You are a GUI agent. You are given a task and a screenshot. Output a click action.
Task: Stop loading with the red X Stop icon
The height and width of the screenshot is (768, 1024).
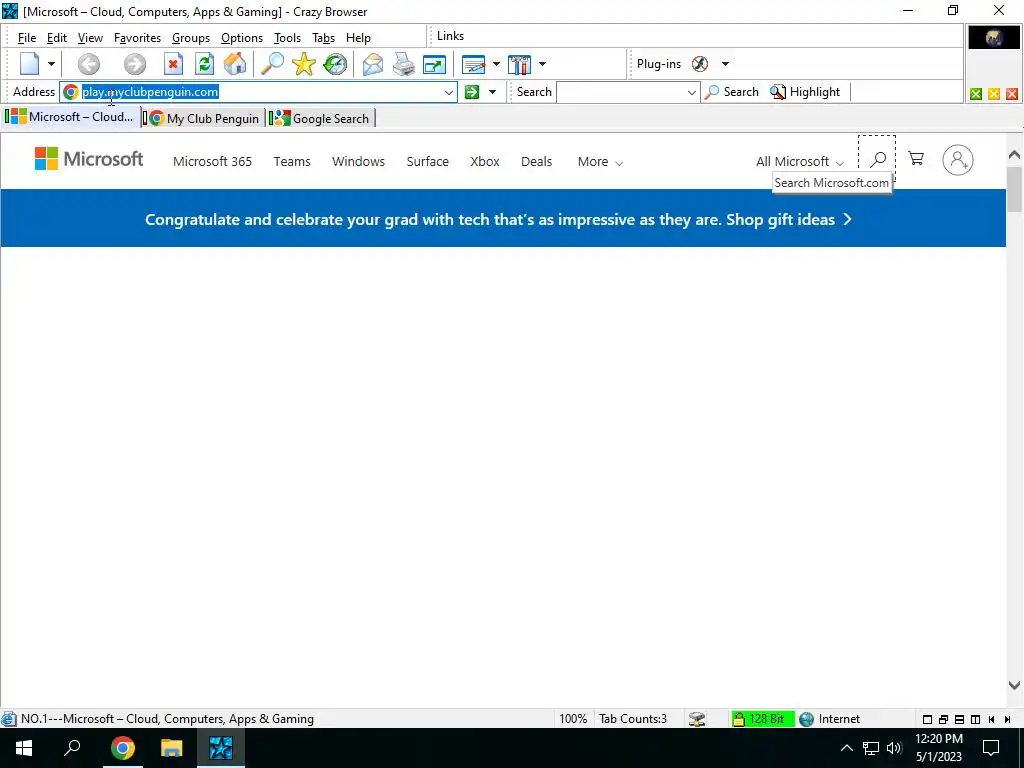click(173, 64)
